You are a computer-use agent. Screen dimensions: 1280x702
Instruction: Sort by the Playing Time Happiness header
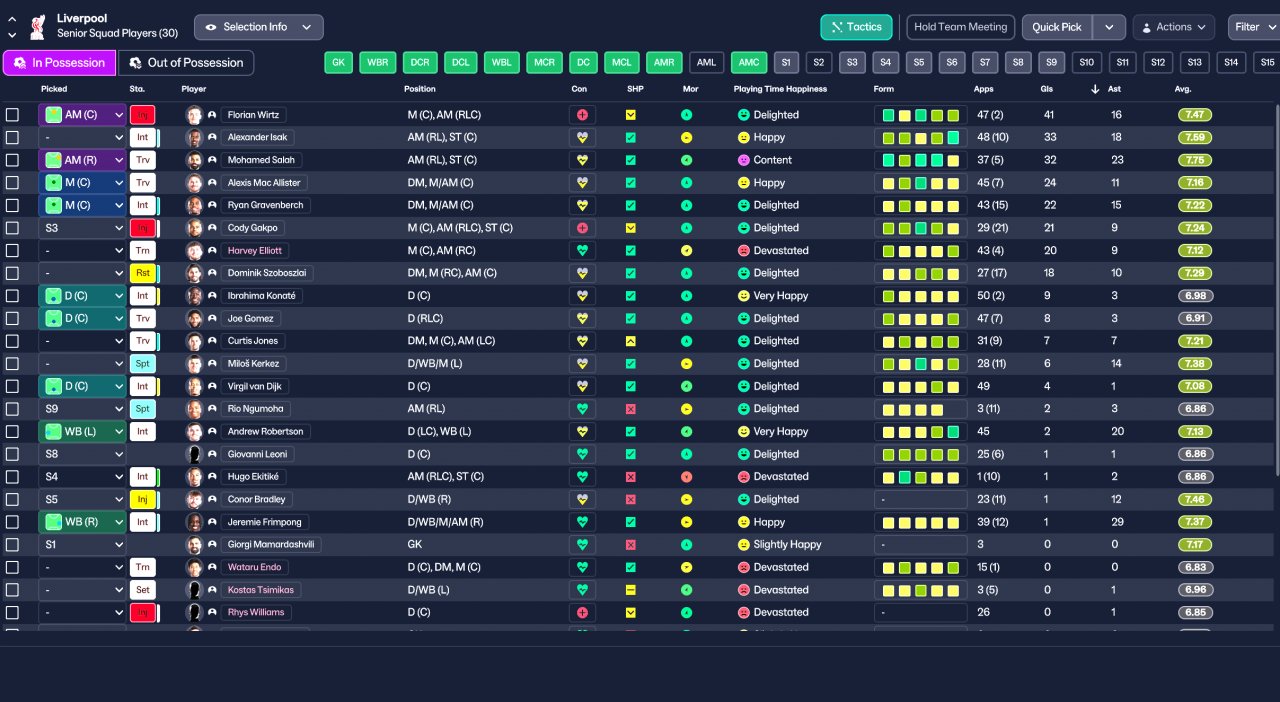[780, 89]
